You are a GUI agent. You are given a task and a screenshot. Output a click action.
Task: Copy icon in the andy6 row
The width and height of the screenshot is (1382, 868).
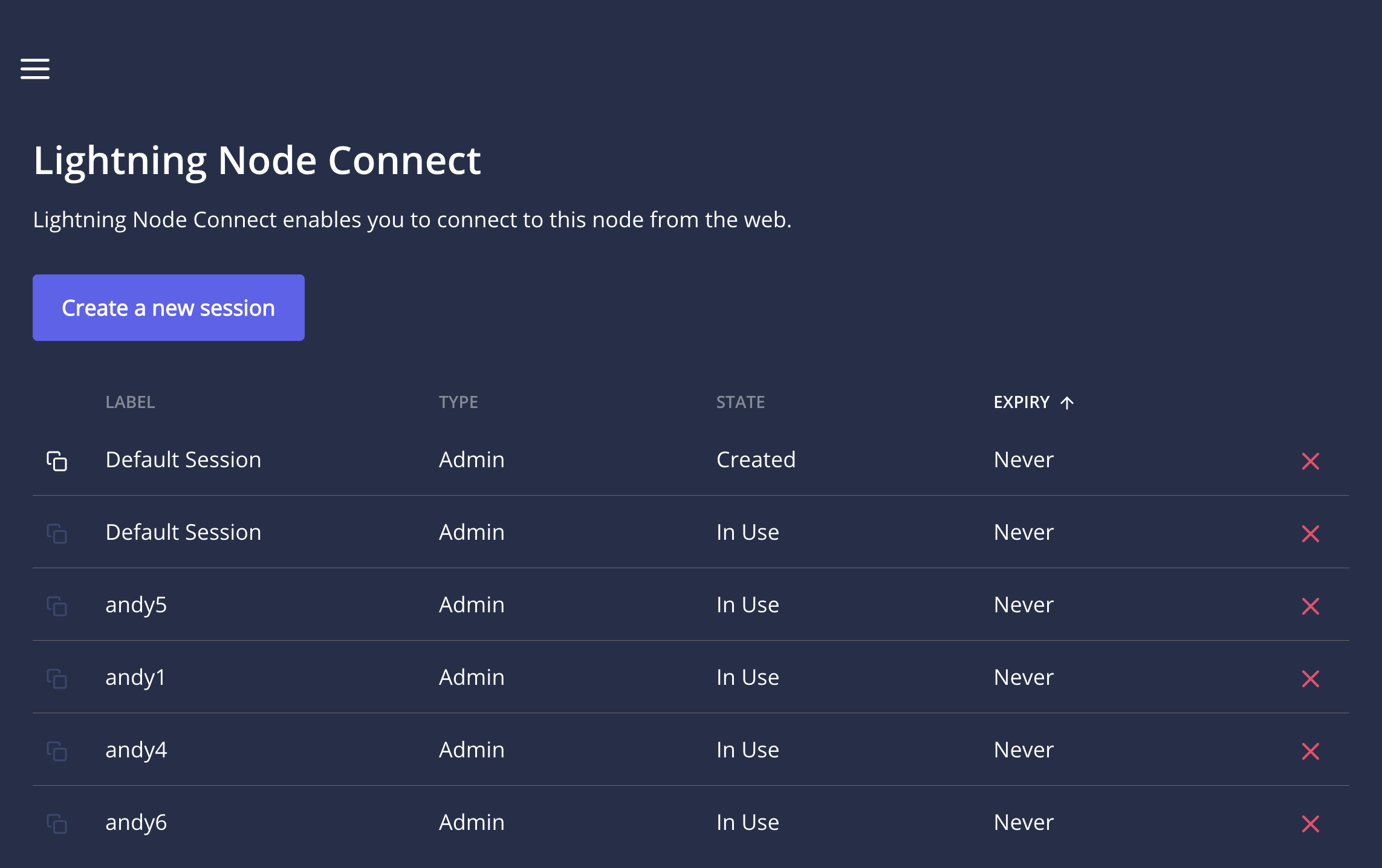point(57,823)
